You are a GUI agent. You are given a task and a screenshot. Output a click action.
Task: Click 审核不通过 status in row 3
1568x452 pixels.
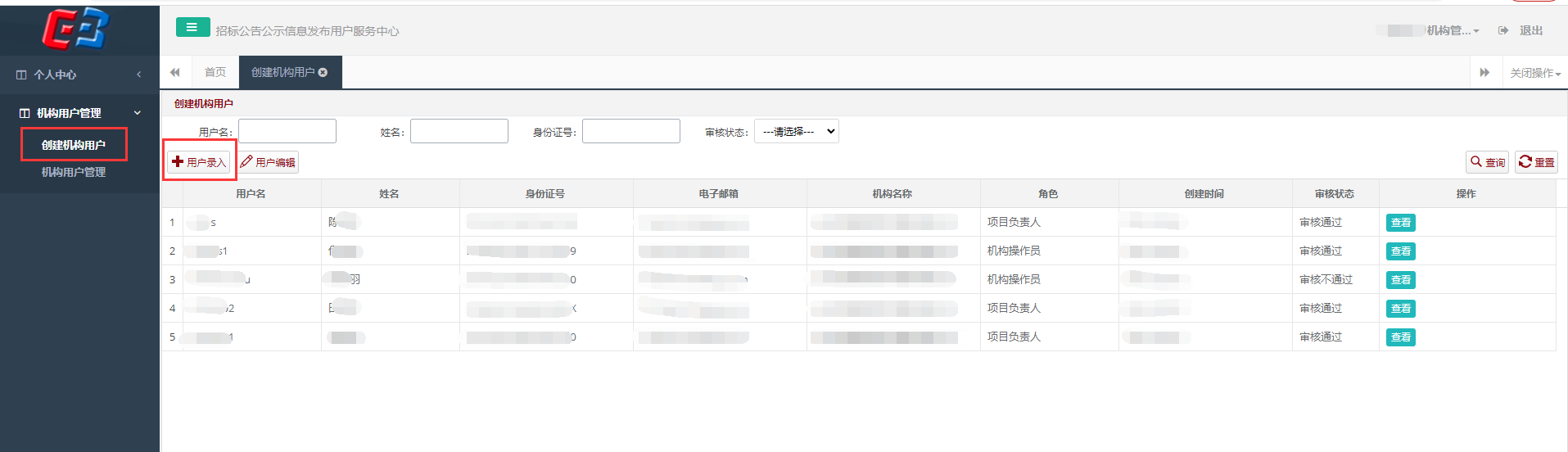click(1326, 279)
